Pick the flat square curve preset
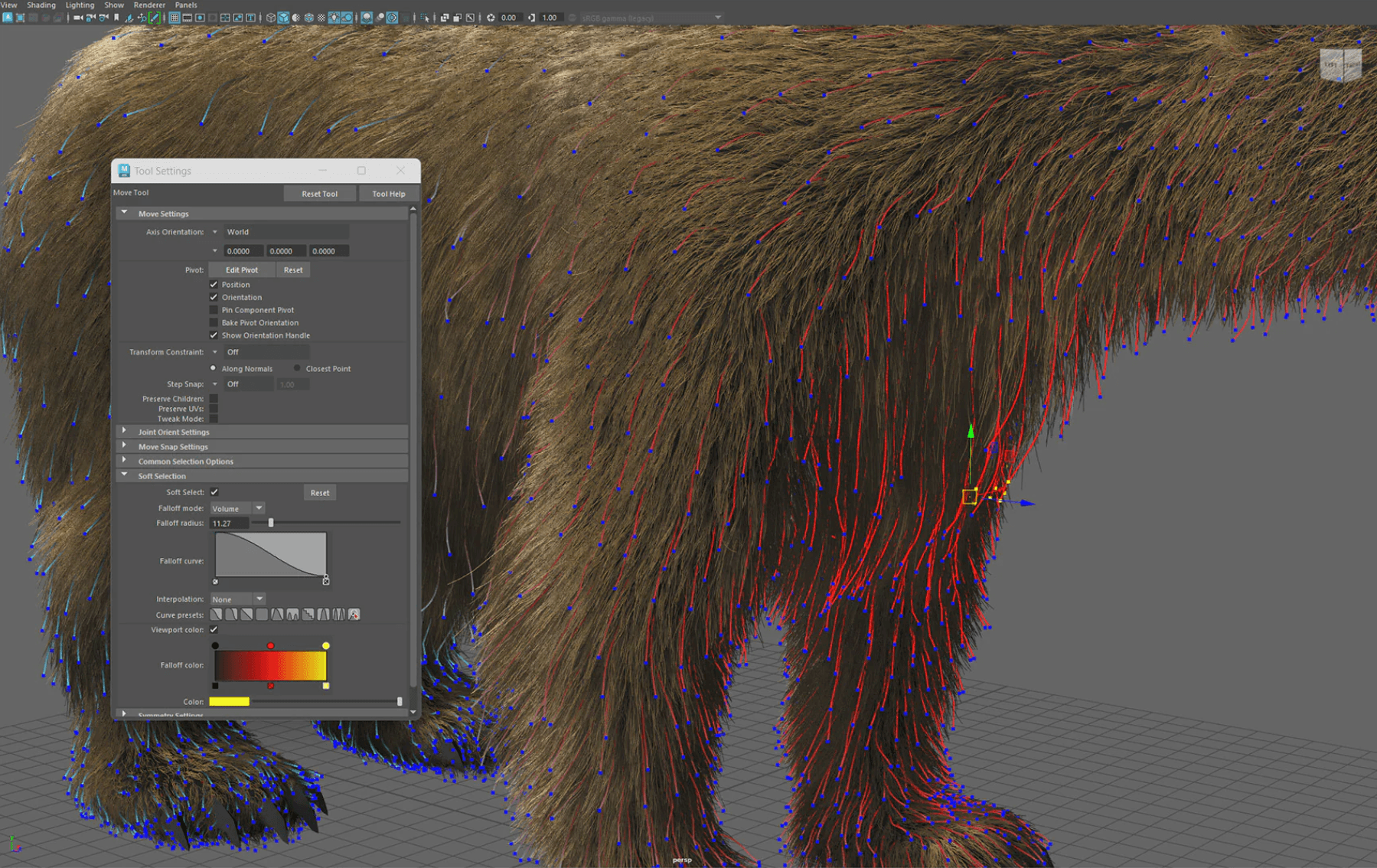1377x868 pixels. pyautogui.click(x=262, y=615)
